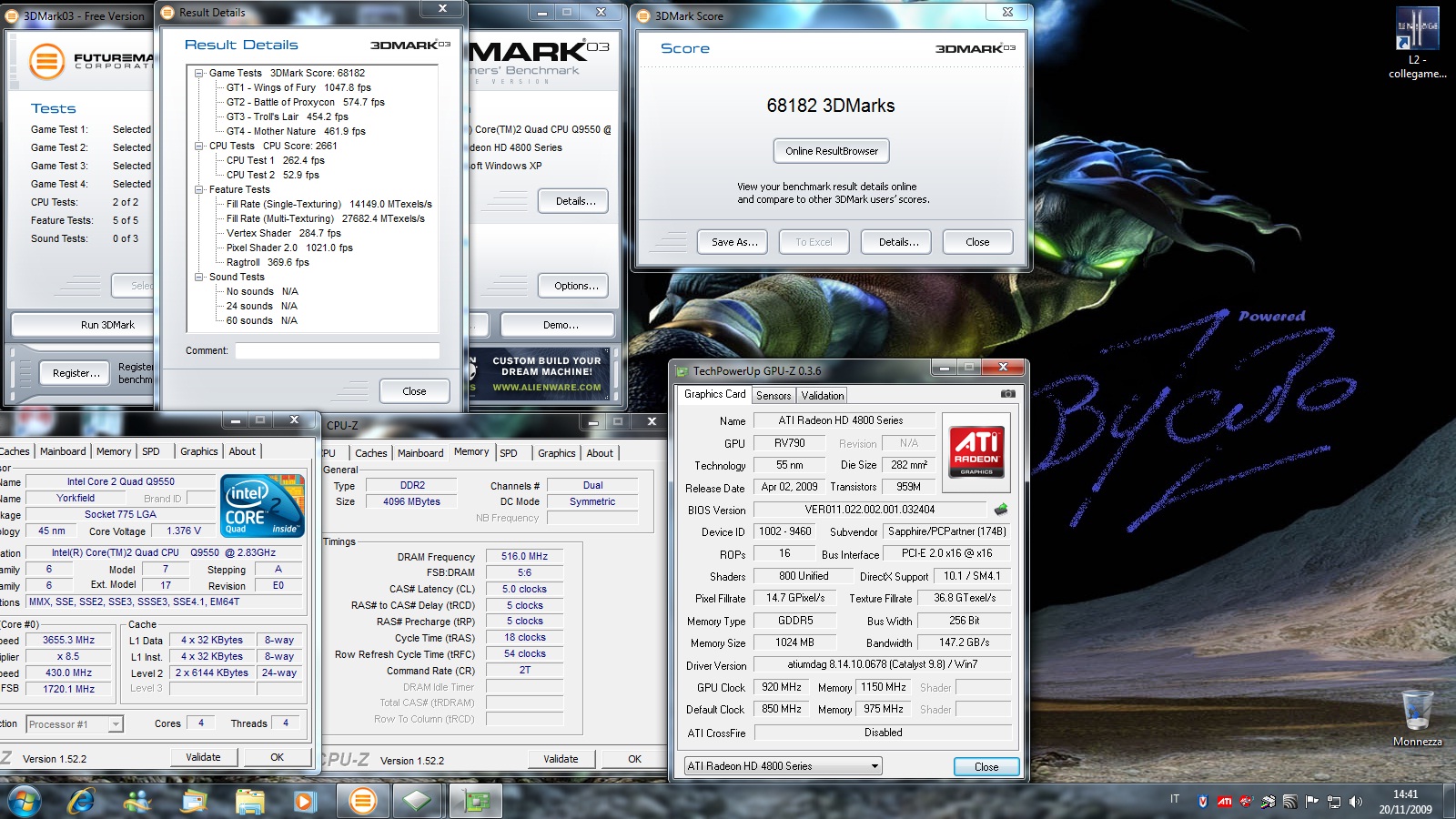This screenshot has height=819, width=1456.
Task: Click BIOS save chip icon in GPU-Z
Action: coord(1001,510)
